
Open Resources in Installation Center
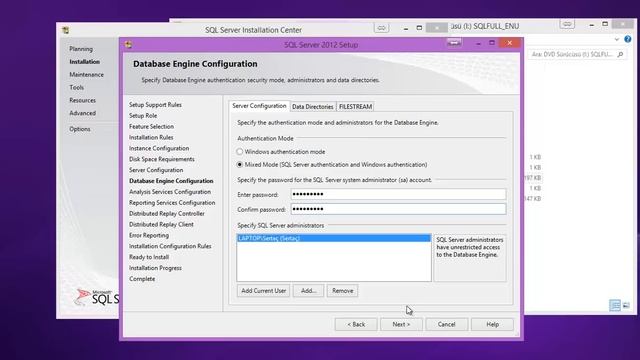coord(82,100)
